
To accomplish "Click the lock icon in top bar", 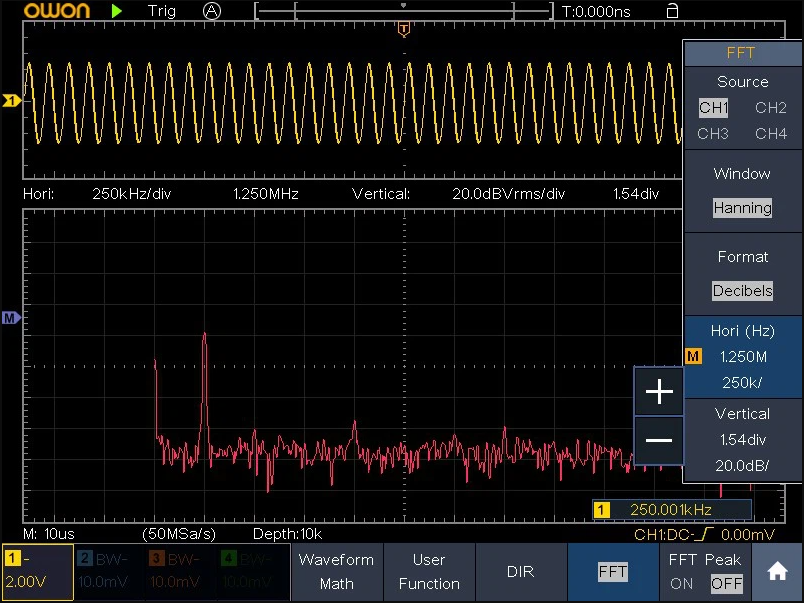I will pyautogui.click(x=671, y=11).
